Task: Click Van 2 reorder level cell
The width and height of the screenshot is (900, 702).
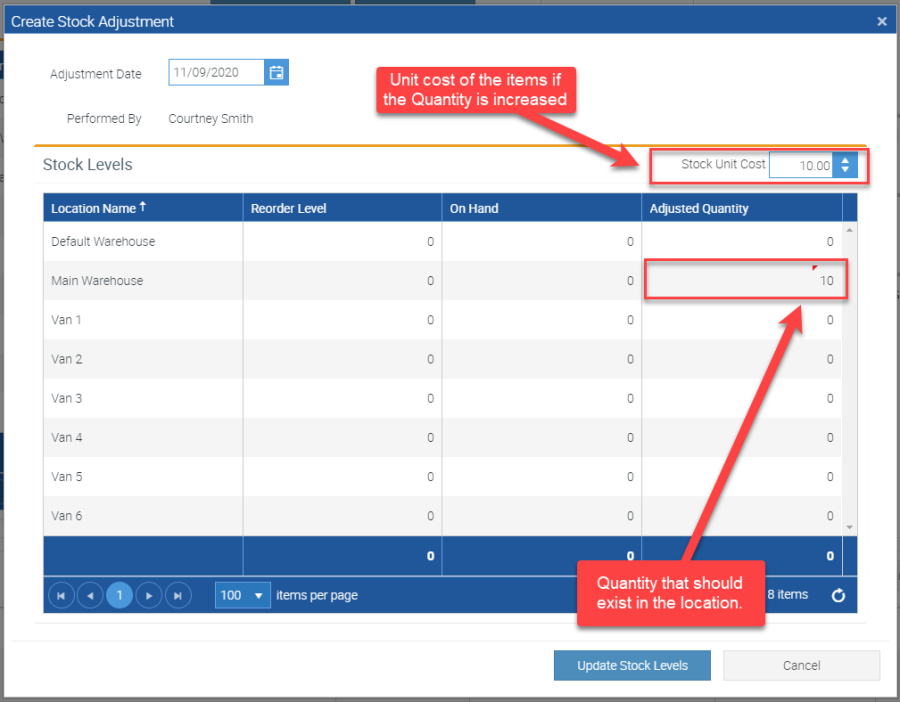Action: pyautogui.click(x=342, y=359)
